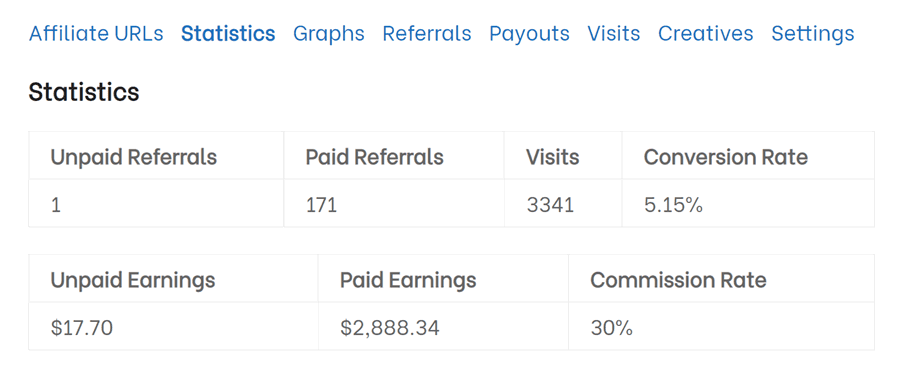Select the $17.70 unpaid earnings value
The width and height of the screenshot is (900, 373).
point(82,328)
